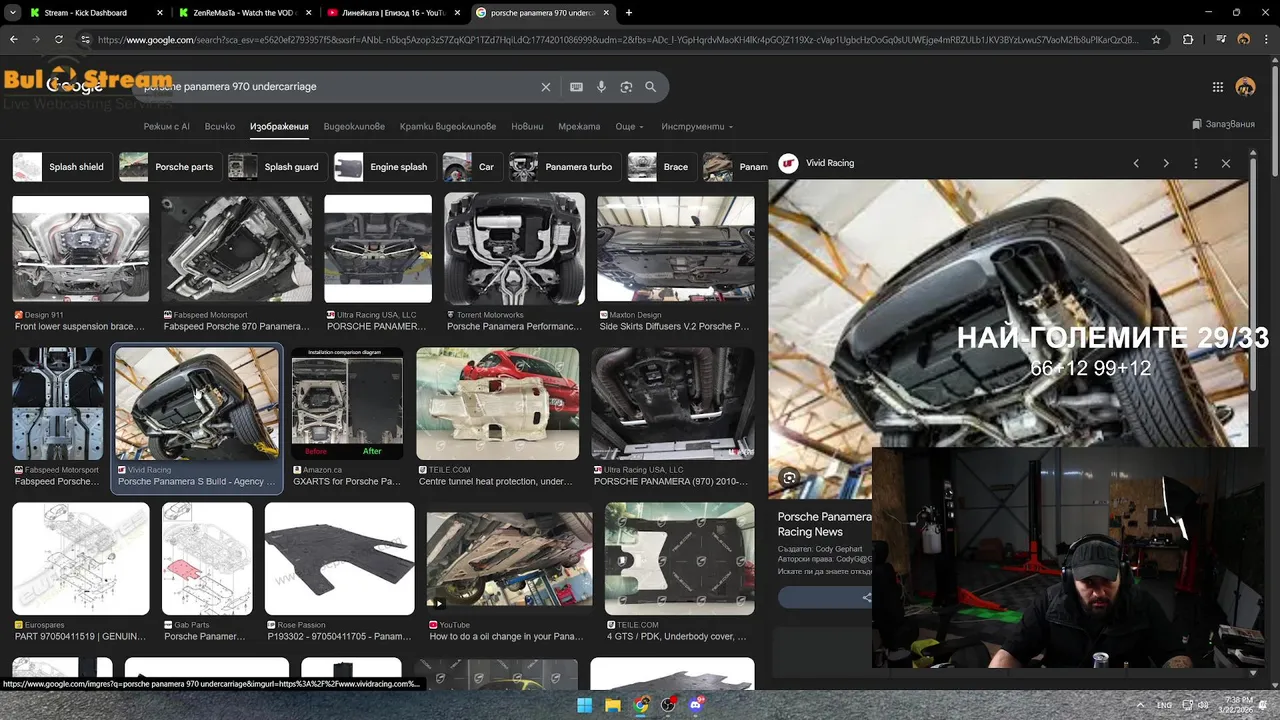Open Windows Start menu
1280x720 pixels.
coord(585,705)
